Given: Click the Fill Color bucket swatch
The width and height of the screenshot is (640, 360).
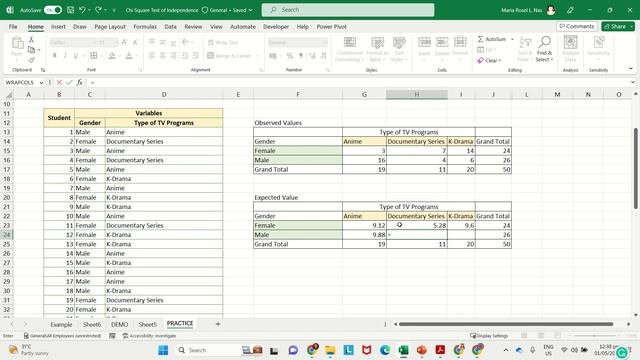Looking at the screenshot, I should click(112, 56).
